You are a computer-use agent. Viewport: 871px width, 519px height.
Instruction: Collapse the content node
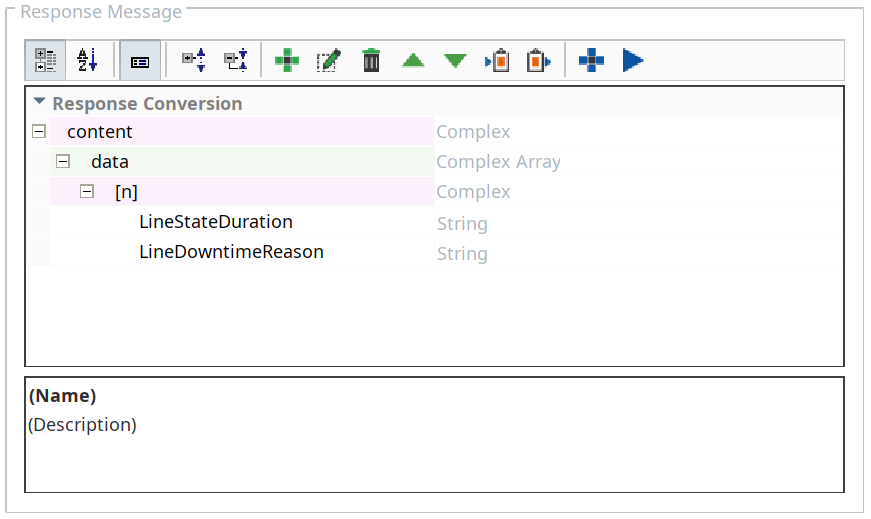39,132
